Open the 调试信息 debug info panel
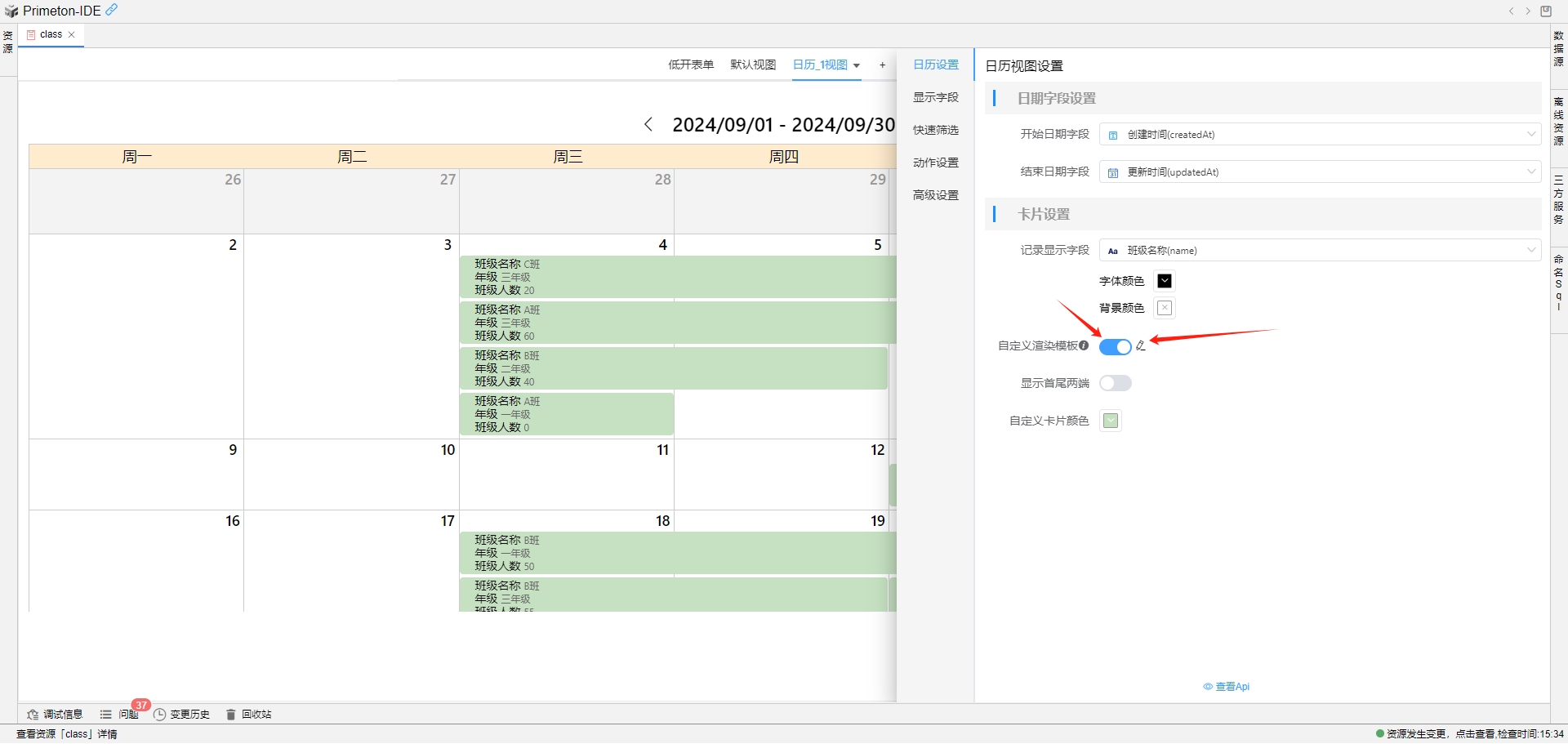This screenshot has width=1568, height=744. pos(62,714)
